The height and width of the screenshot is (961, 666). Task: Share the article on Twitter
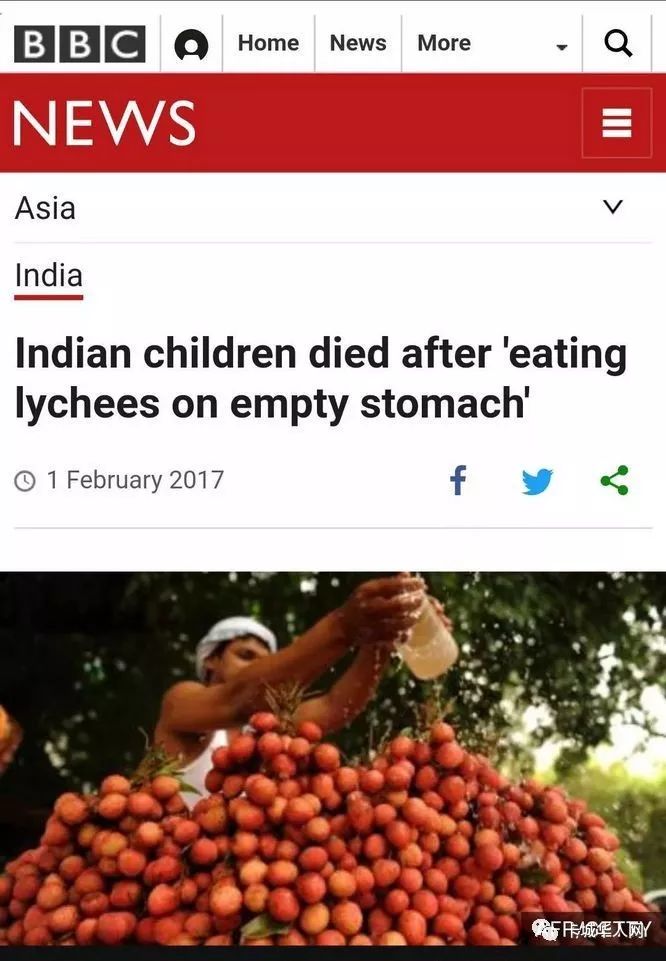(537, 481)
